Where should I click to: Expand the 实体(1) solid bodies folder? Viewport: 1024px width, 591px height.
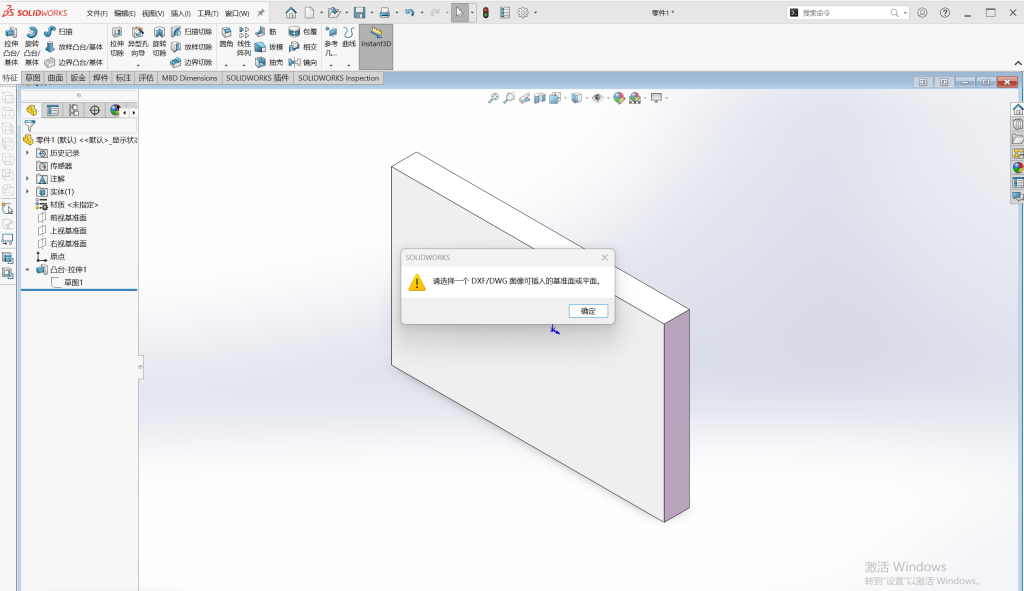point(27,191)
